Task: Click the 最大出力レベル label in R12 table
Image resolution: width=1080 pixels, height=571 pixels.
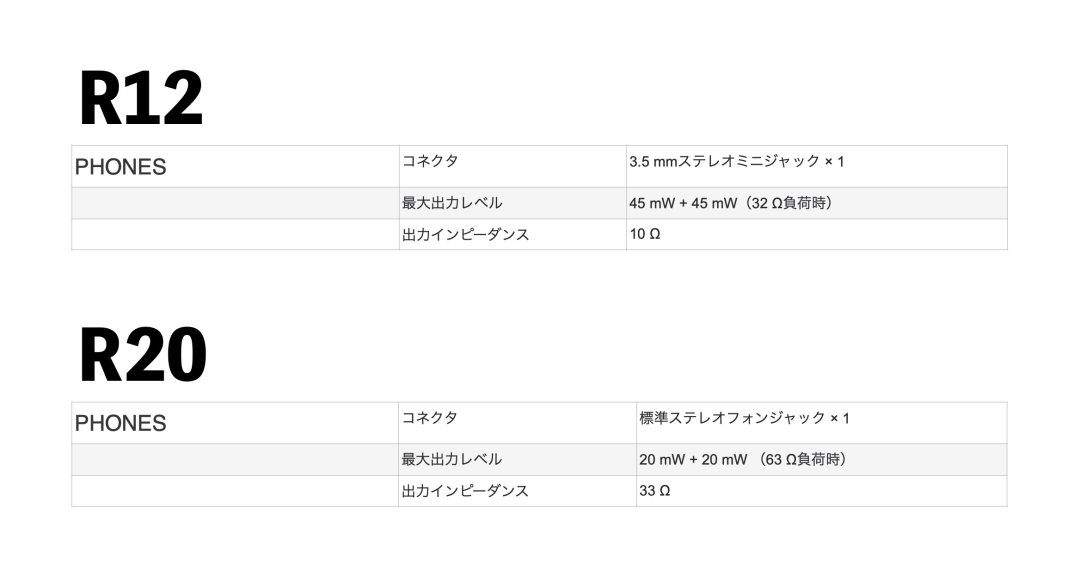Action: pos(452,203)
